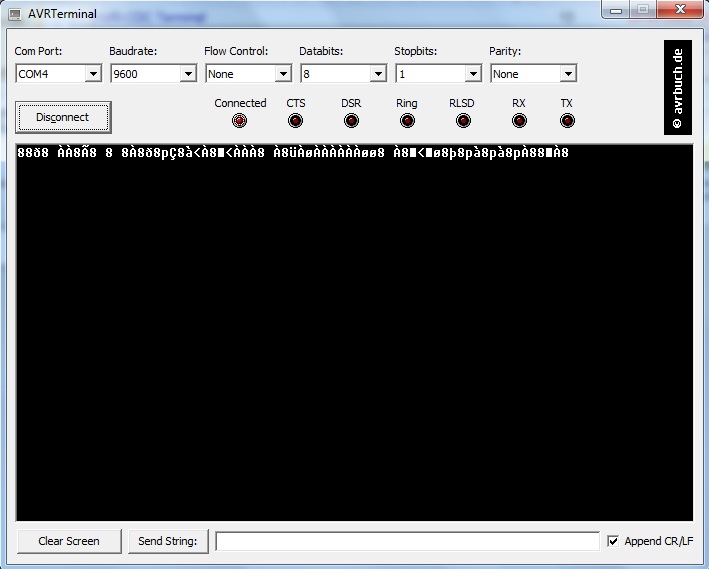This screenshot has height=569, width=709.
Task: Click the TX status LED
Action: (567, 120)
